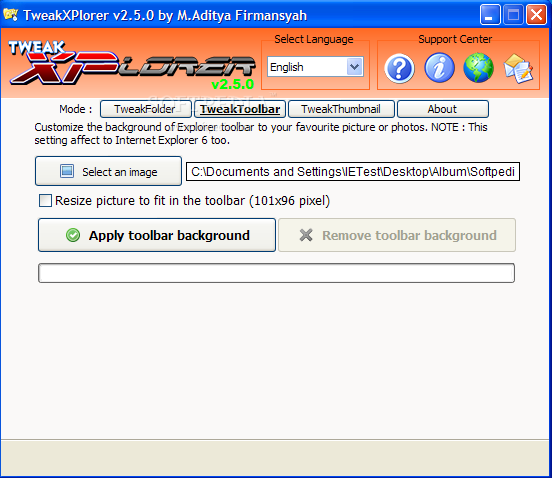
Task: Switch to TweakThumbnail mode
Action: [x=341, y=109]
